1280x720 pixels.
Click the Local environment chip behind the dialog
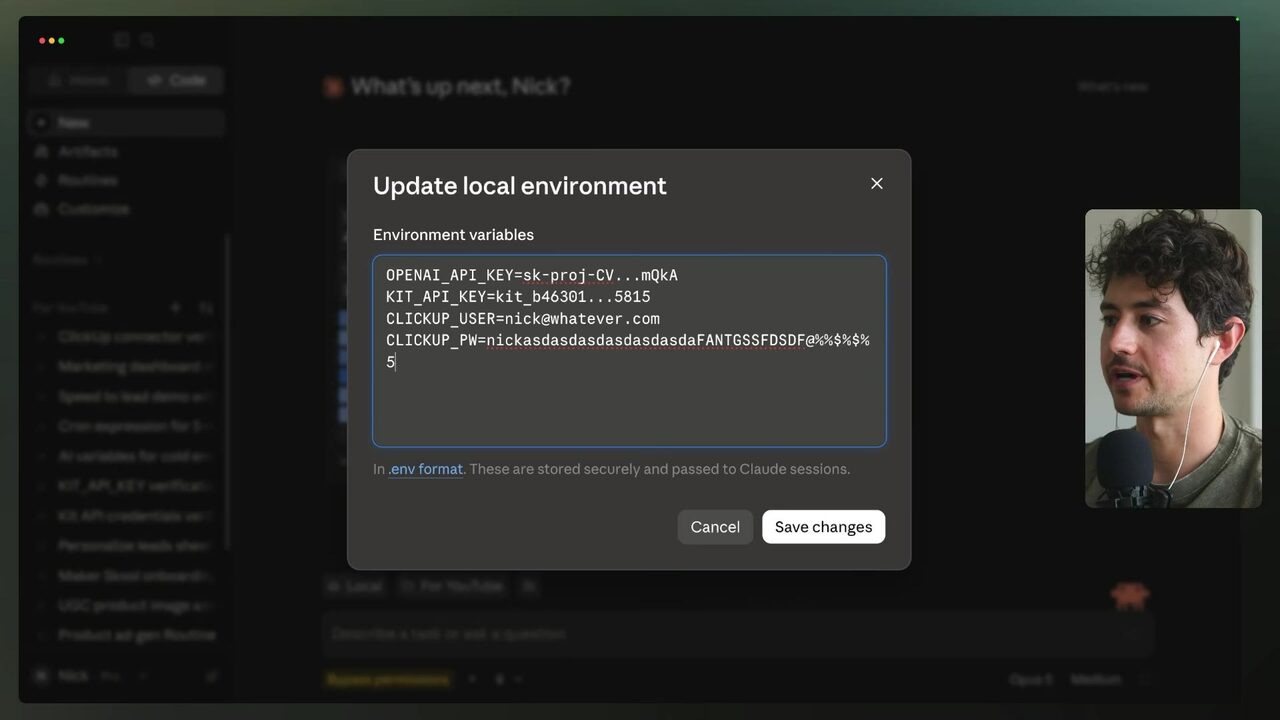click(356, 586)
